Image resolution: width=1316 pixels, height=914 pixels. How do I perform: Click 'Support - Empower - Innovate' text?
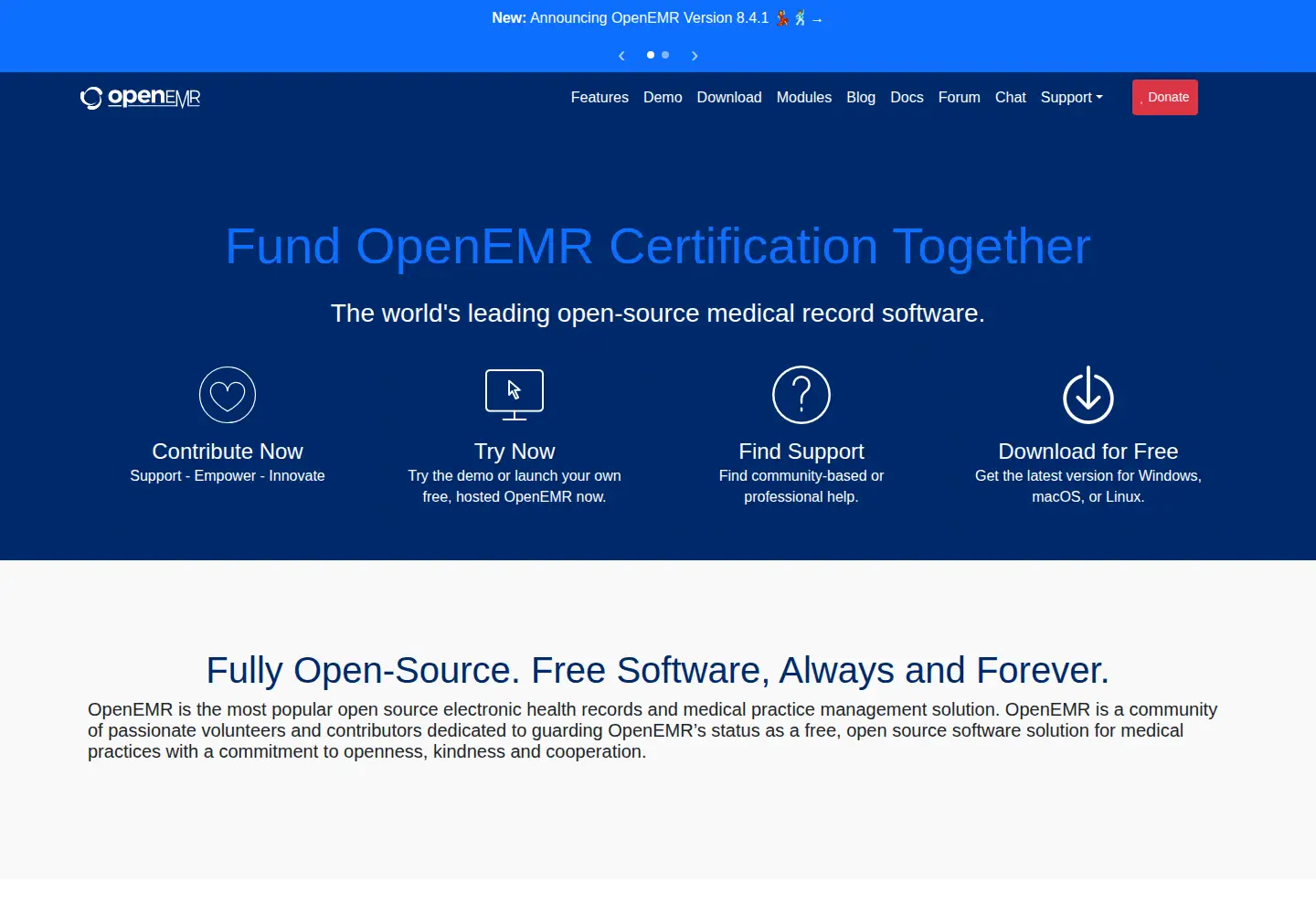pos(228,476)
